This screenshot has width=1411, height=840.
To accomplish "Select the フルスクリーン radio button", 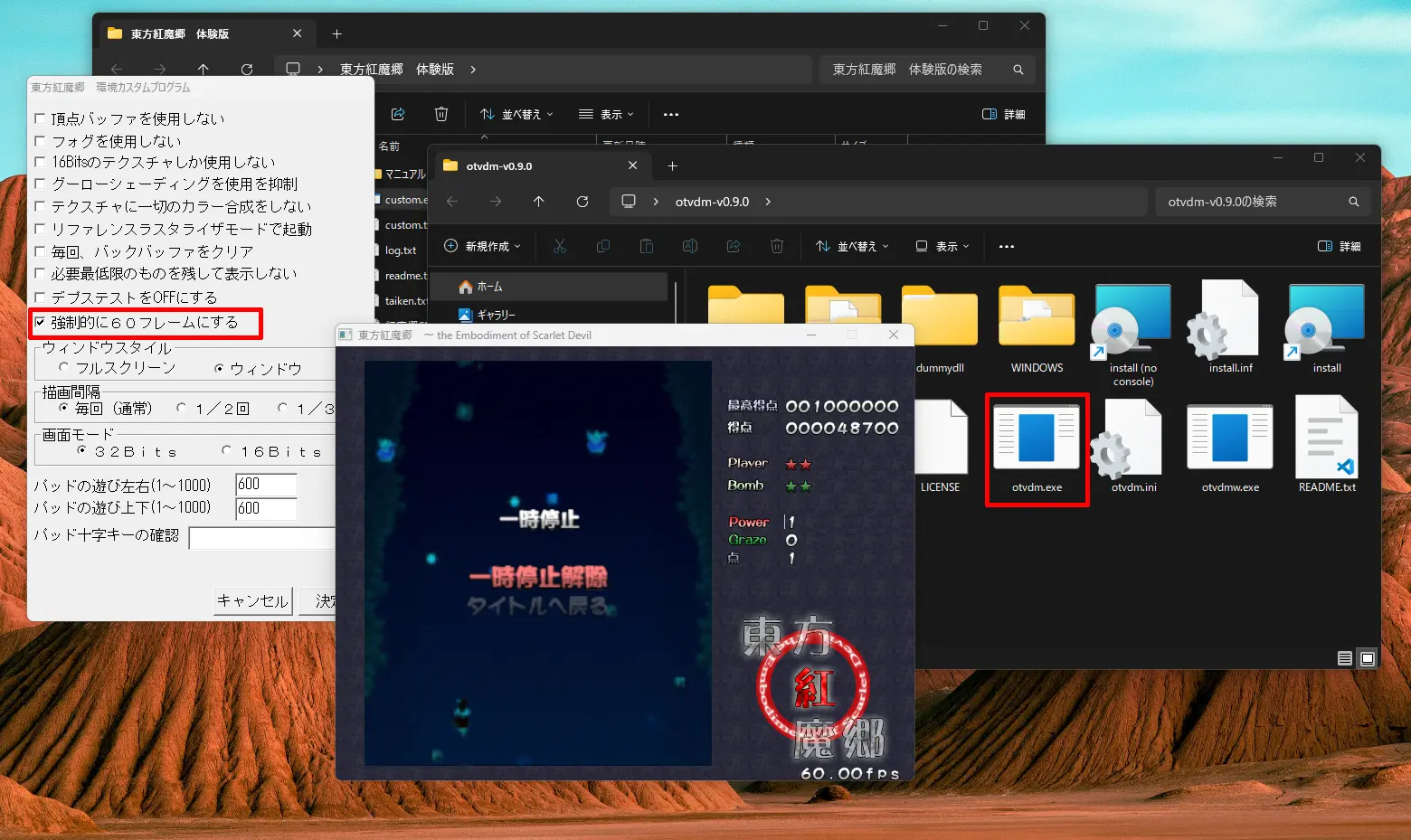I will (63, 367).
